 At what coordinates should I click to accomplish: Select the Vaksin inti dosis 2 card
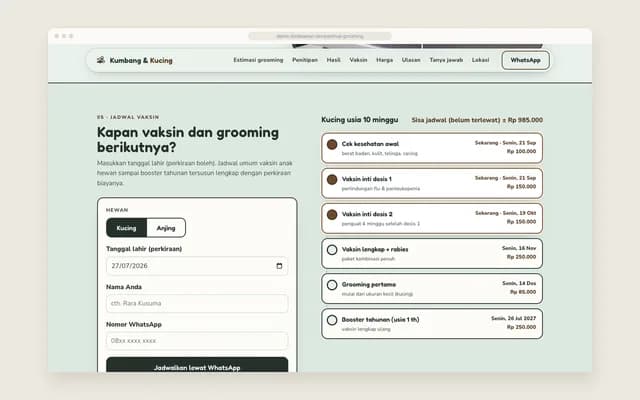432,218
